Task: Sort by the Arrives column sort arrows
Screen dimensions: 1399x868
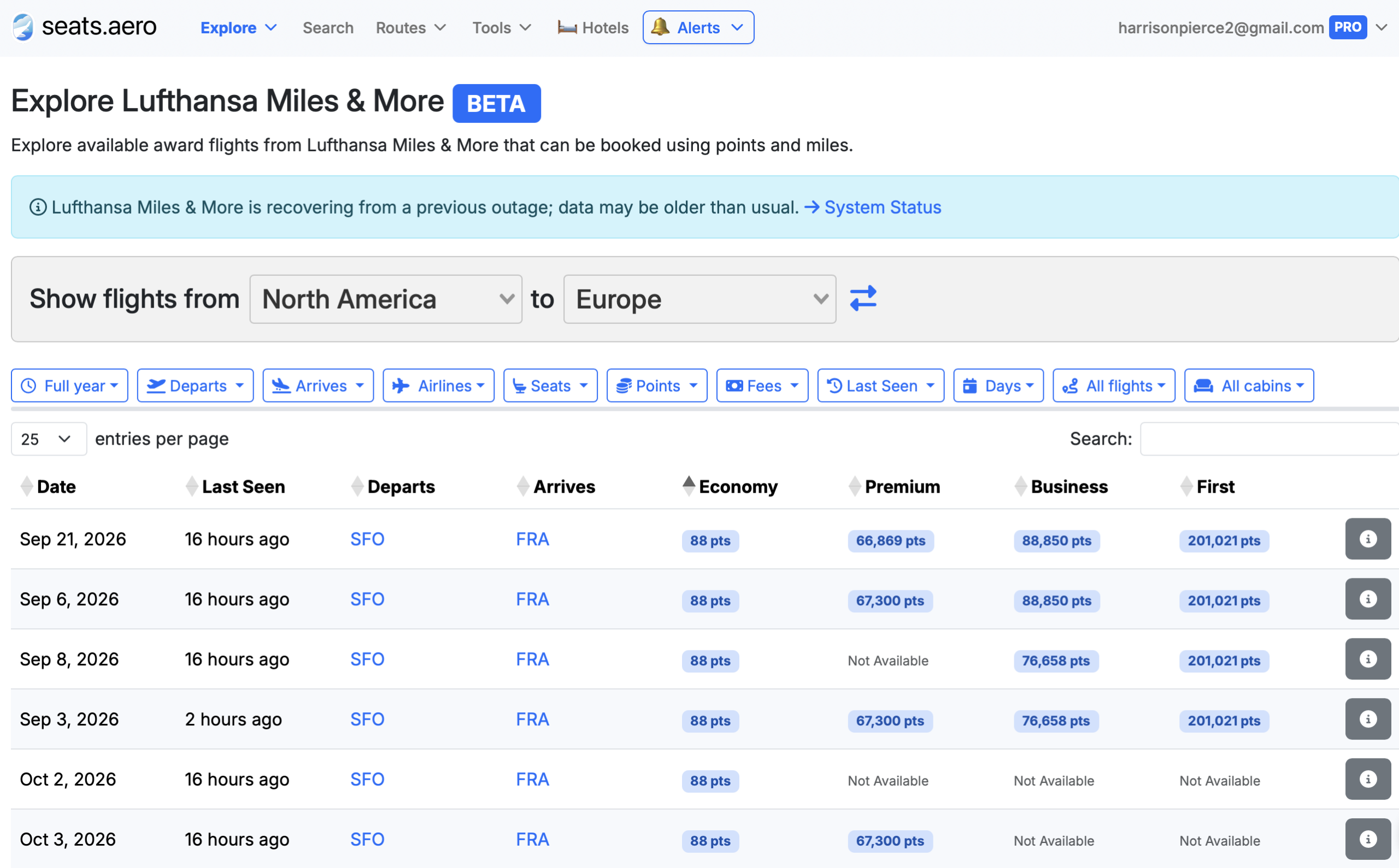Action: pyautogui.click(x=523, y=486)
